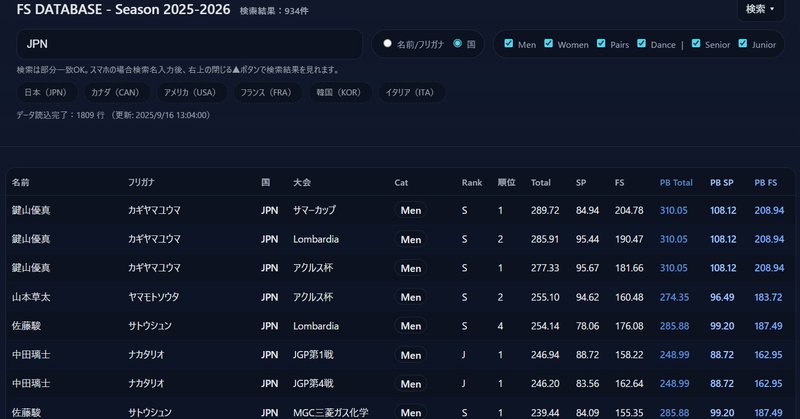Viewport: 800px width, 419px height.
Task: Sort by the 名前 column header
Action: (21, 182)
